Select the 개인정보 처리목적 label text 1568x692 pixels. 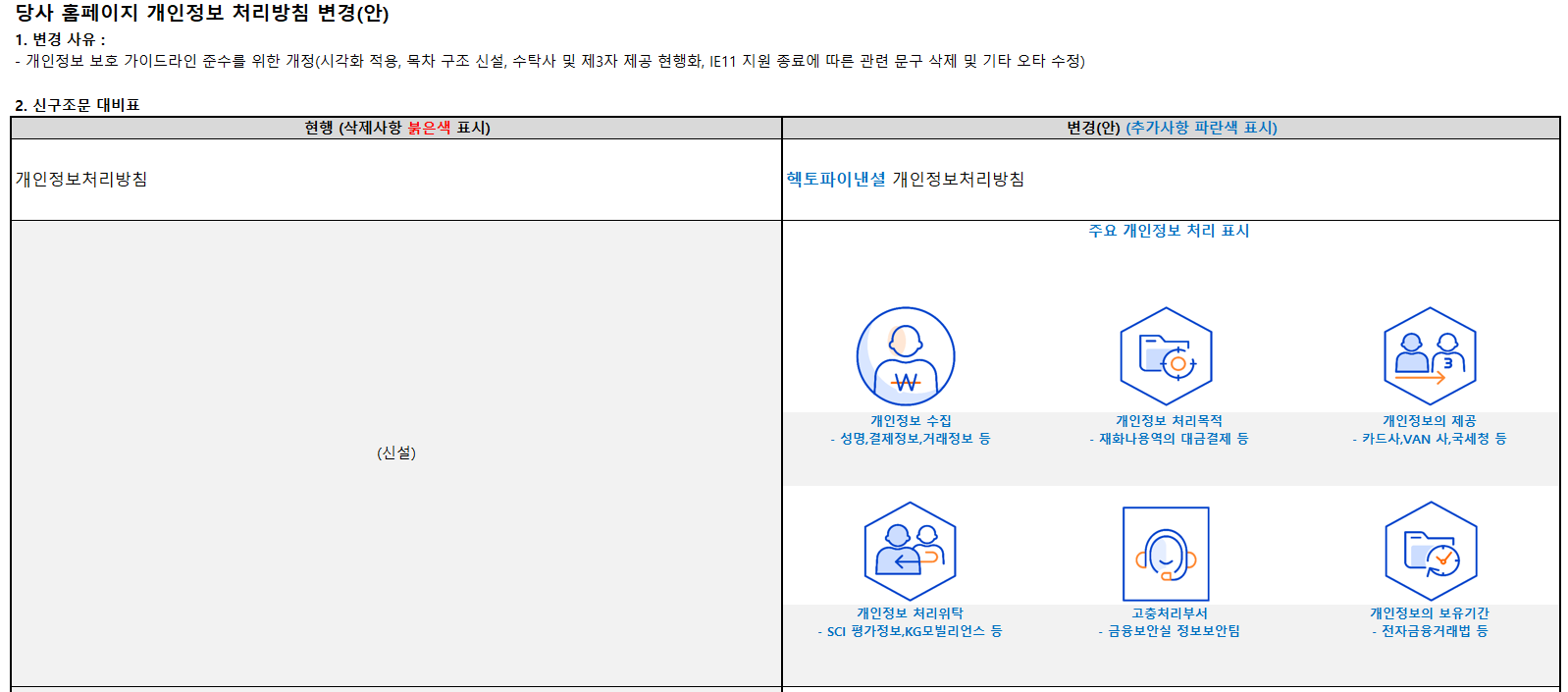click(1168, 421)
